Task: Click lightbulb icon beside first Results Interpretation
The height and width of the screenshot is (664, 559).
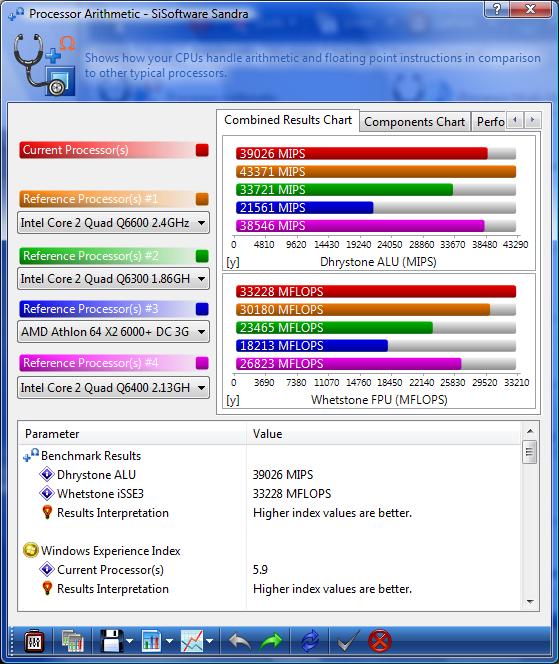Action: (x=47, y=512)
